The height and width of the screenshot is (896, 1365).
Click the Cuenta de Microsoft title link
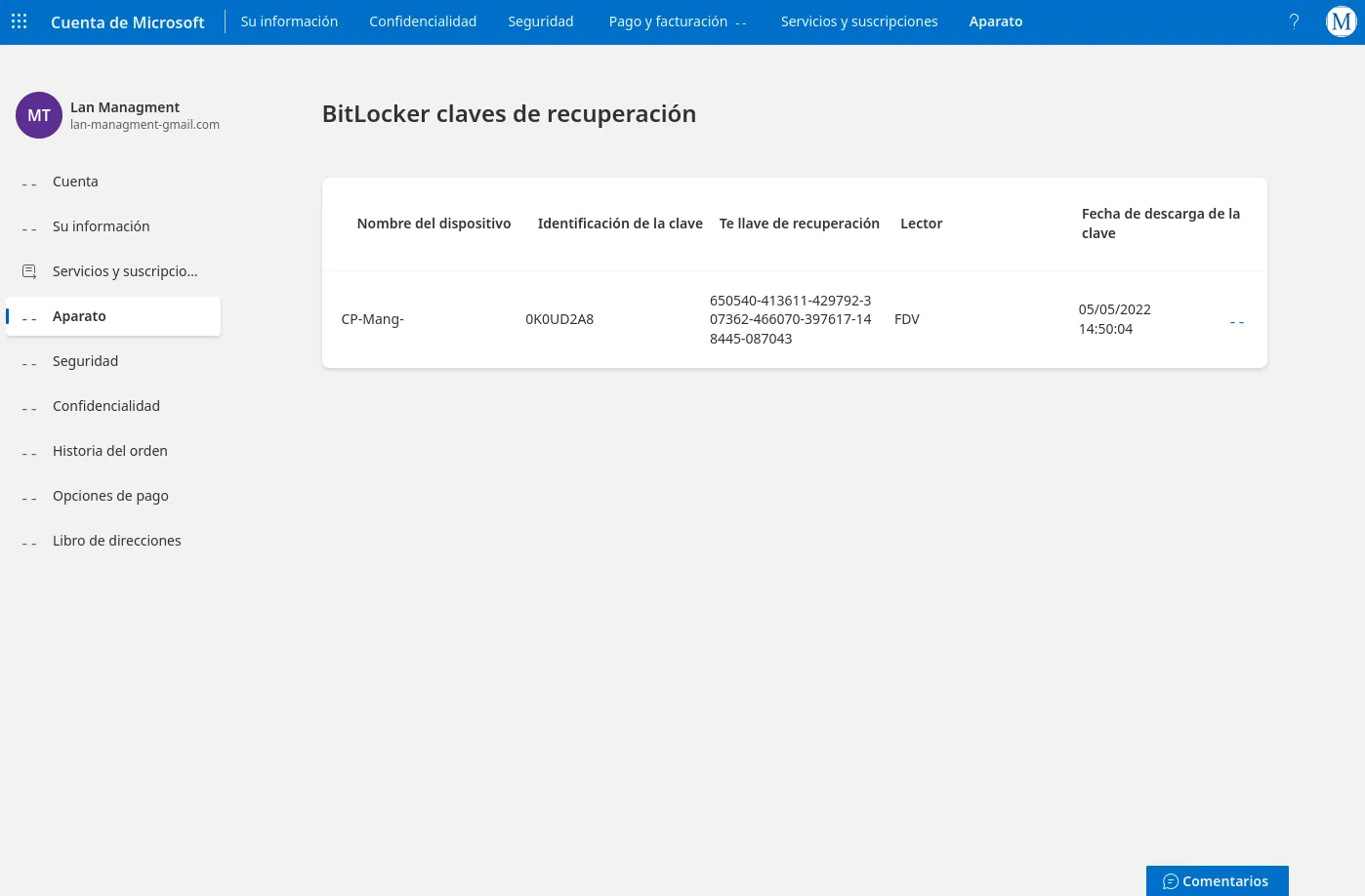(x=128, y=22)
